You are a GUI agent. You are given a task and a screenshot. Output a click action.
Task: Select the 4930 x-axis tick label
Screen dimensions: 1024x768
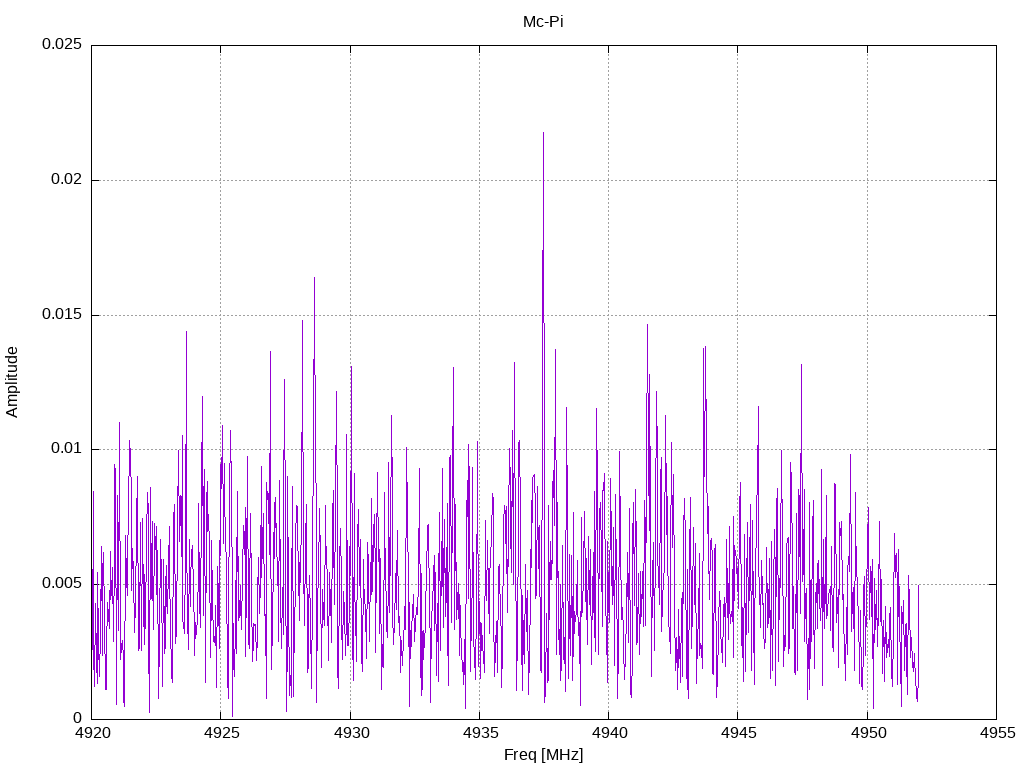350,733
